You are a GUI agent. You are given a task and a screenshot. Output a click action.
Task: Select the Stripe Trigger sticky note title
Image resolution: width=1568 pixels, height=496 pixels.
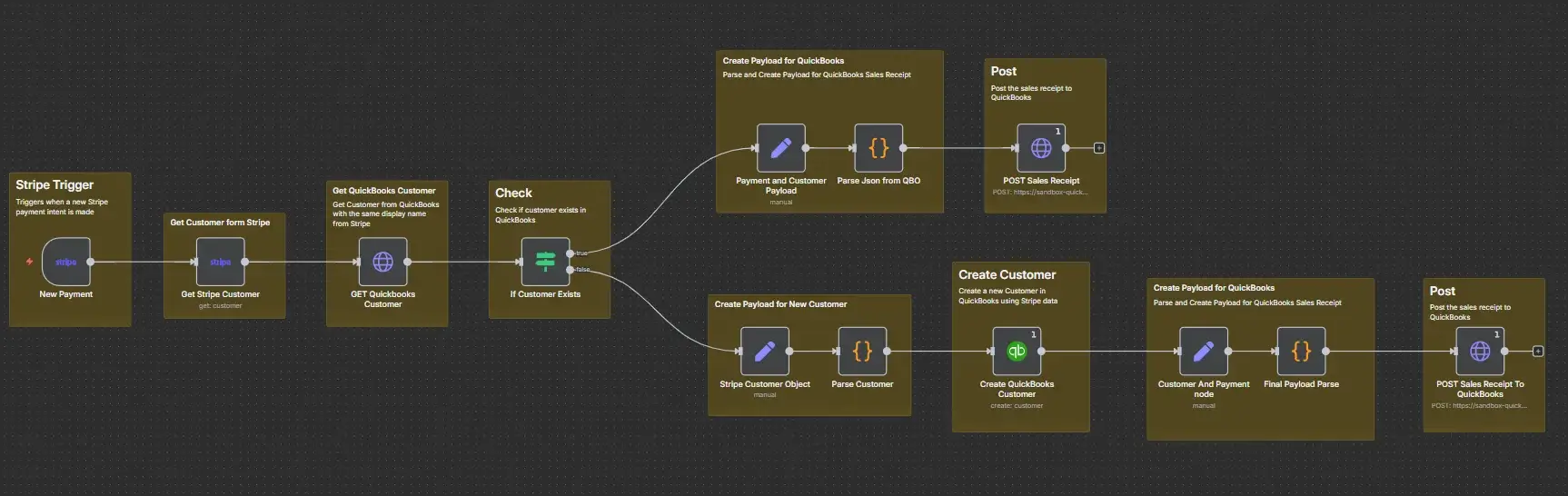(55, 184)
